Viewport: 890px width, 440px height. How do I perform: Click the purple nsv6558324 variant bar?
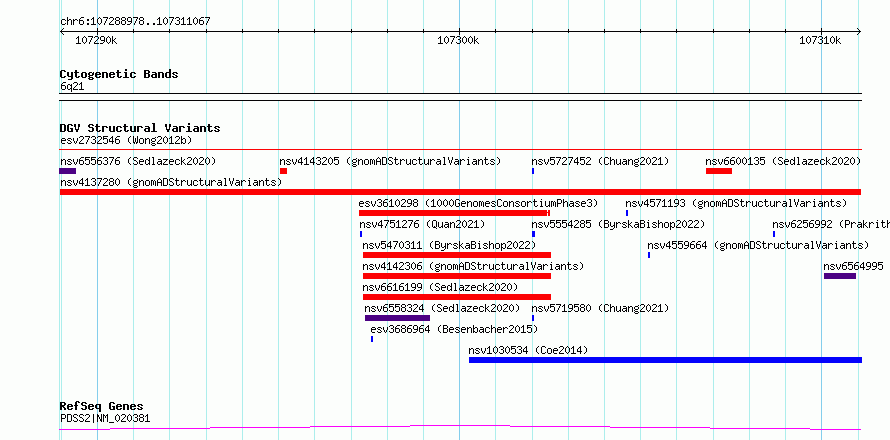(x=397, y=318)
